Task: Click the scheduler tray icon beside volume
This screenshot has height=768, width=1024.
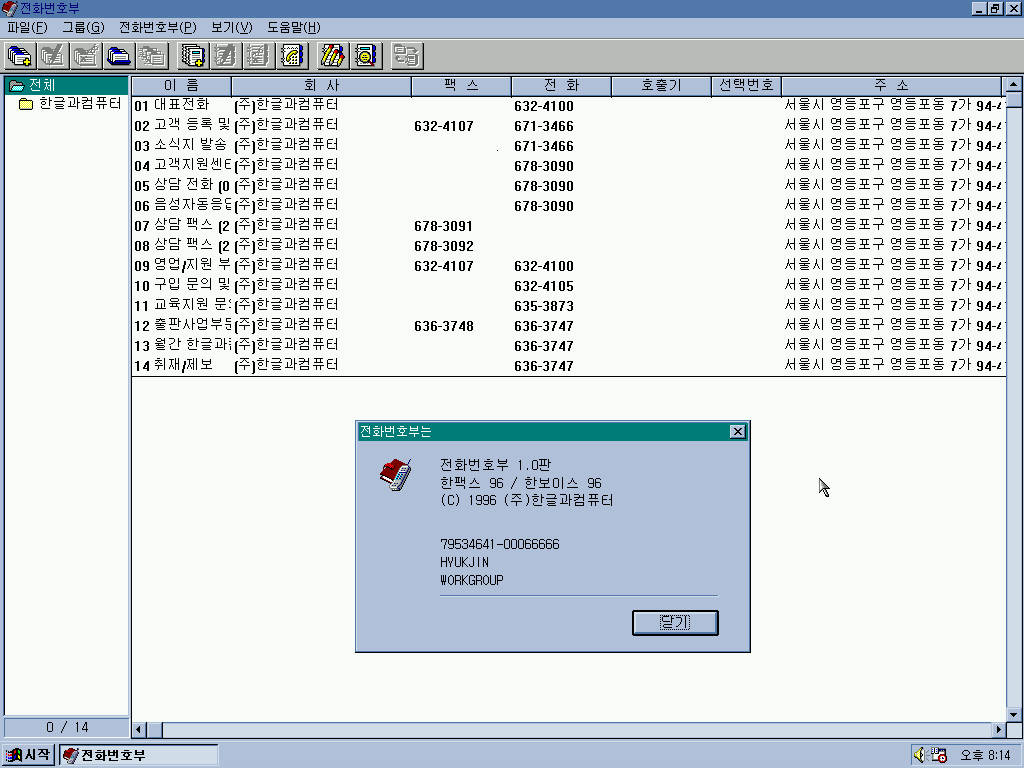Action: pos(939,756)
